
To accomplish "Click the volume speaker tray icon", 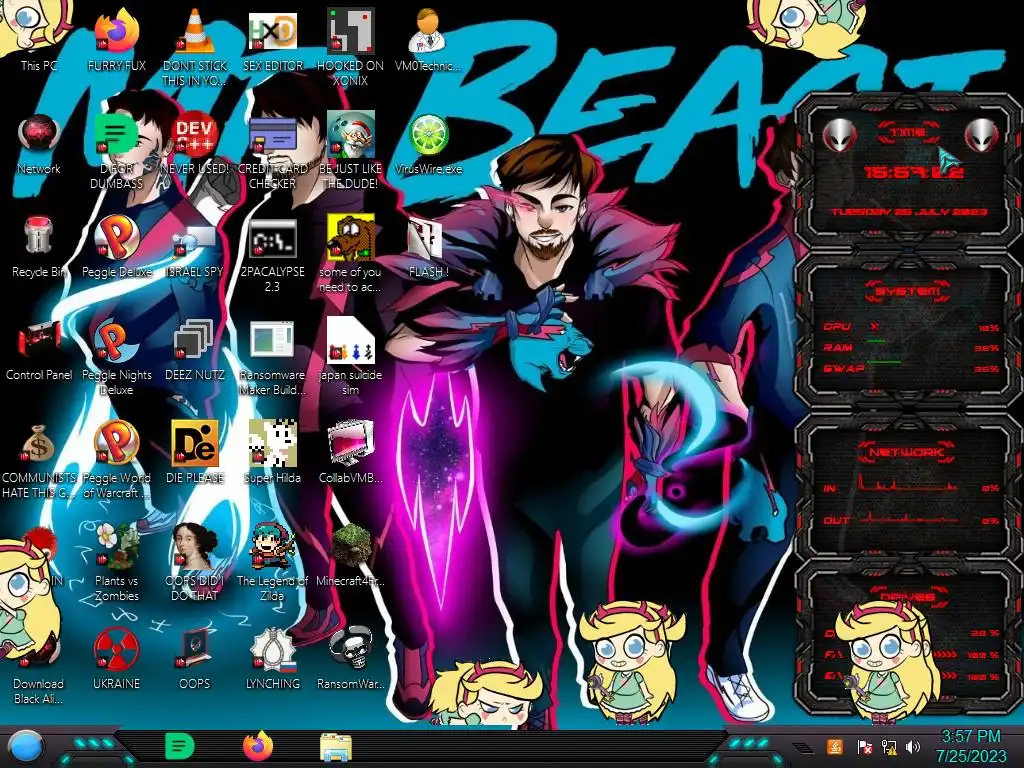I will [913, 747].
